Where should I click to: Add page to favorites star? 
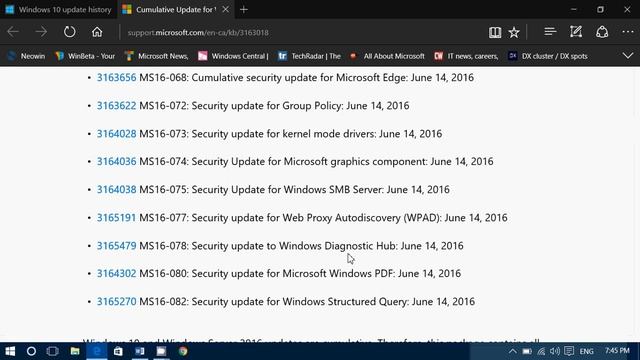coord(514,32)
